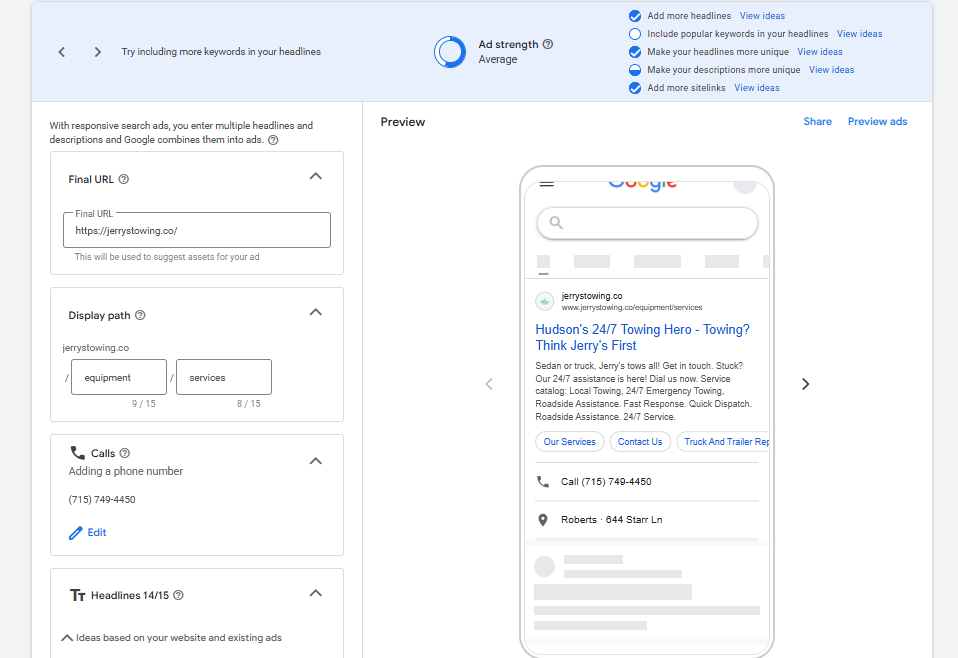Collapse the Calls section
Viewport: 958px width, 658px height.
(x=316, y=461)
